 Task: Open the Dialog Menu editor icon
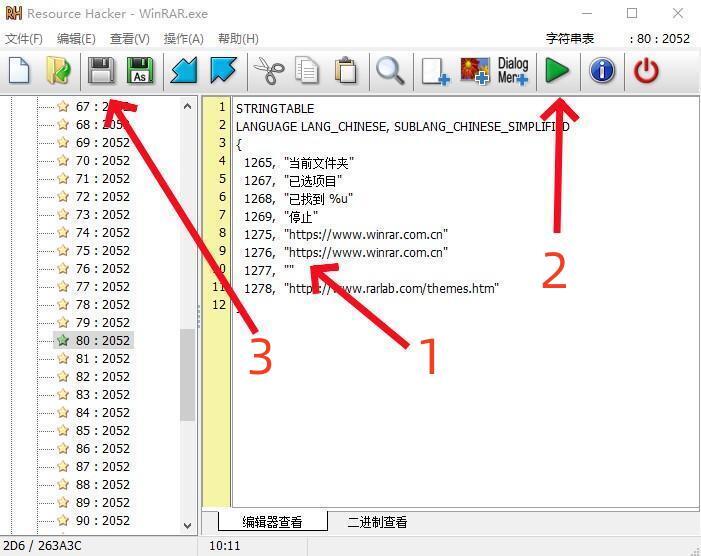tap(513, 71)
